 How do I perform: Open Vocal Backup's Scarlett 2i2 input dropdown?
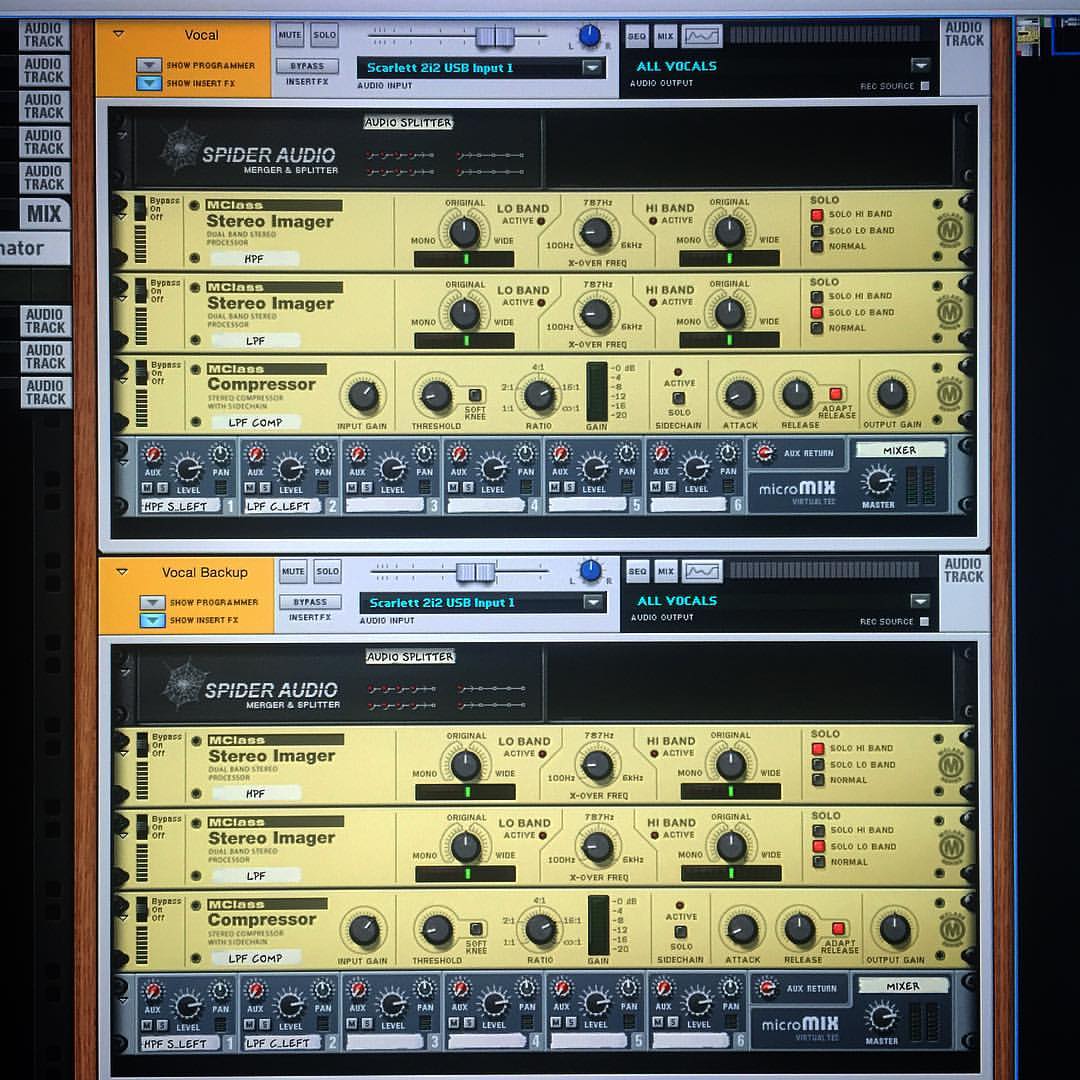coord(593,602)
